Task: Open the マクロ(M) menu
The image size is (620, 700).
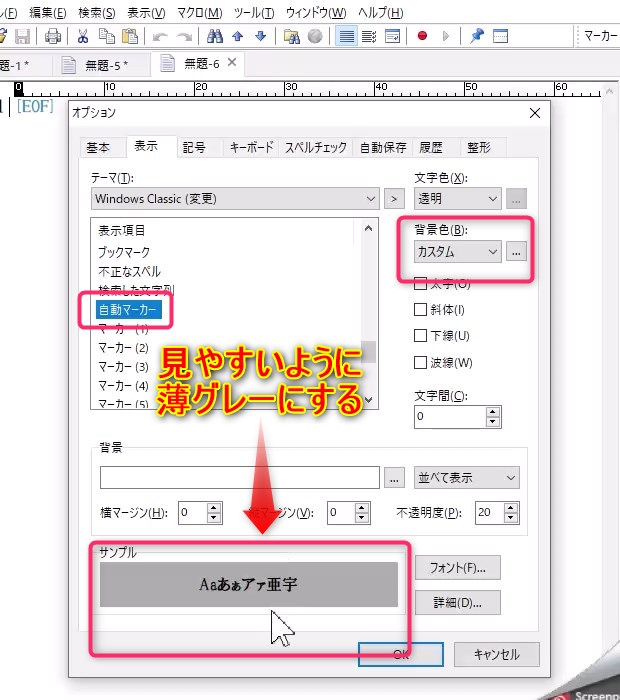Action: click(200, 13)
